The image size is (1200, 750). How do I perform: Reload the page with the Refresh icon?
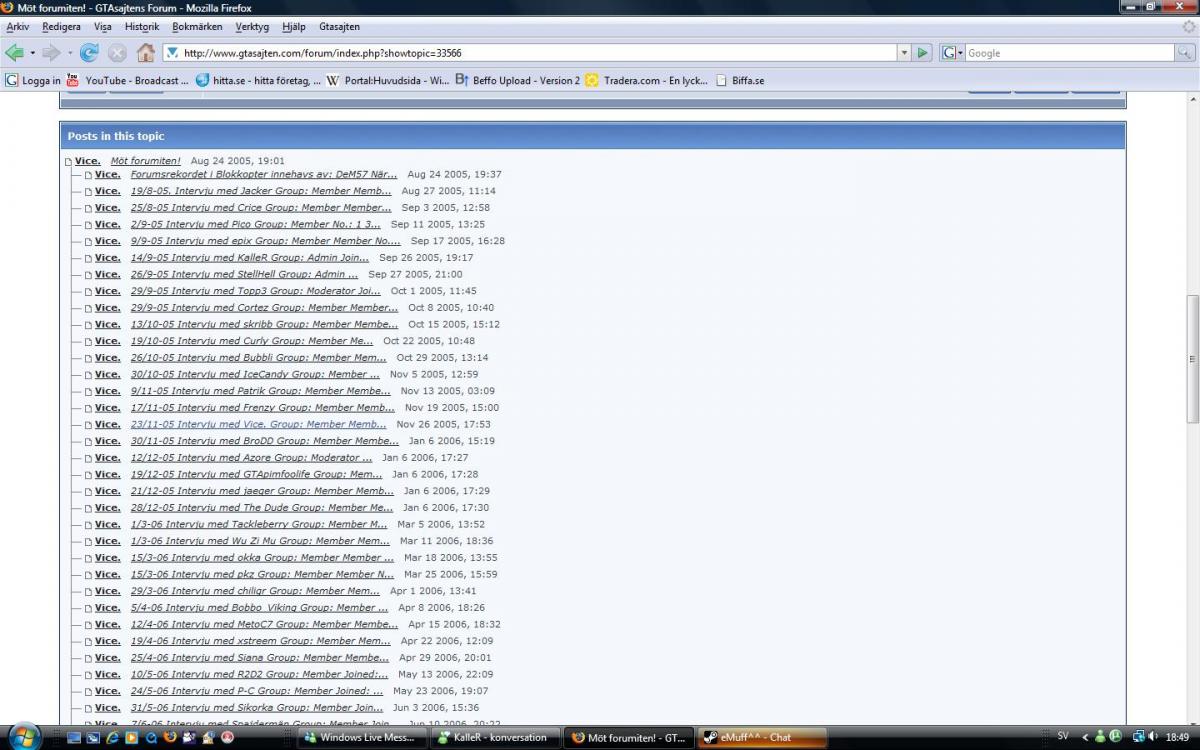(x=89, y=53)
